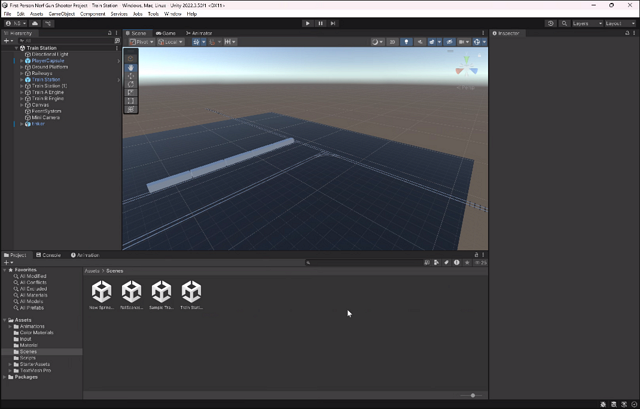Open the Sample scene asset thumbnail
Viewport: 640px width, 409px height.
[161, 295]
